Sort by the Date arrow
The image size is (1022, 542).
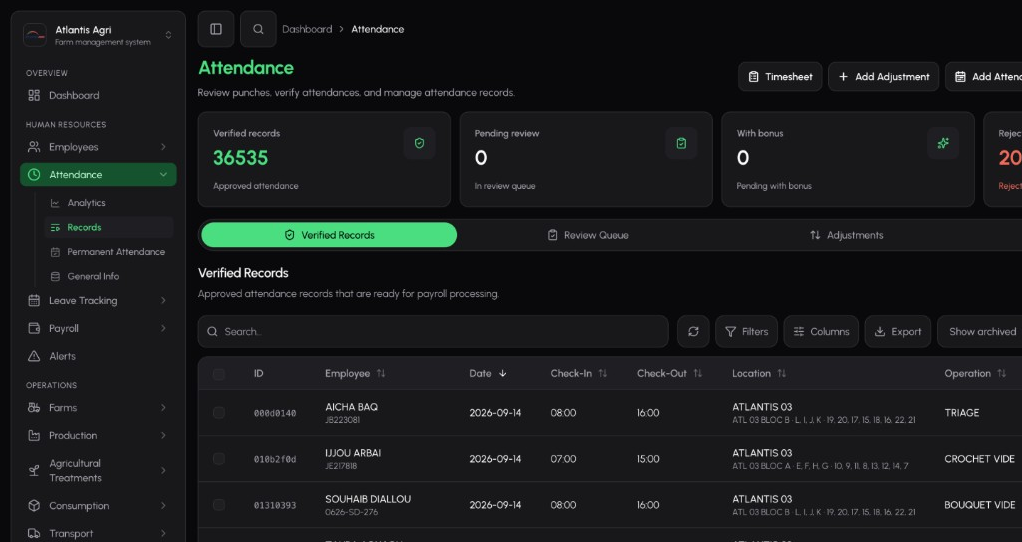[503, 374]
